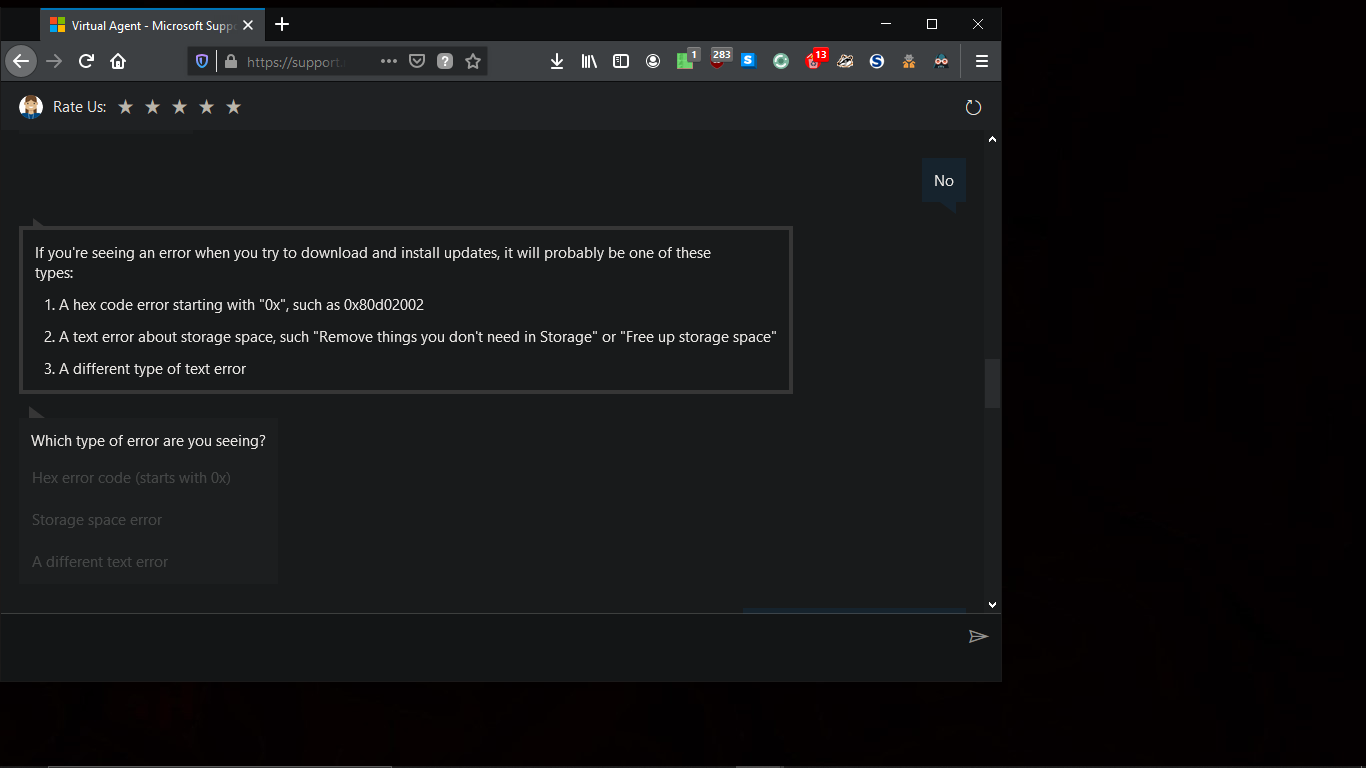
Task: Click the round blue S extension icon
Action: coord(877,61)
